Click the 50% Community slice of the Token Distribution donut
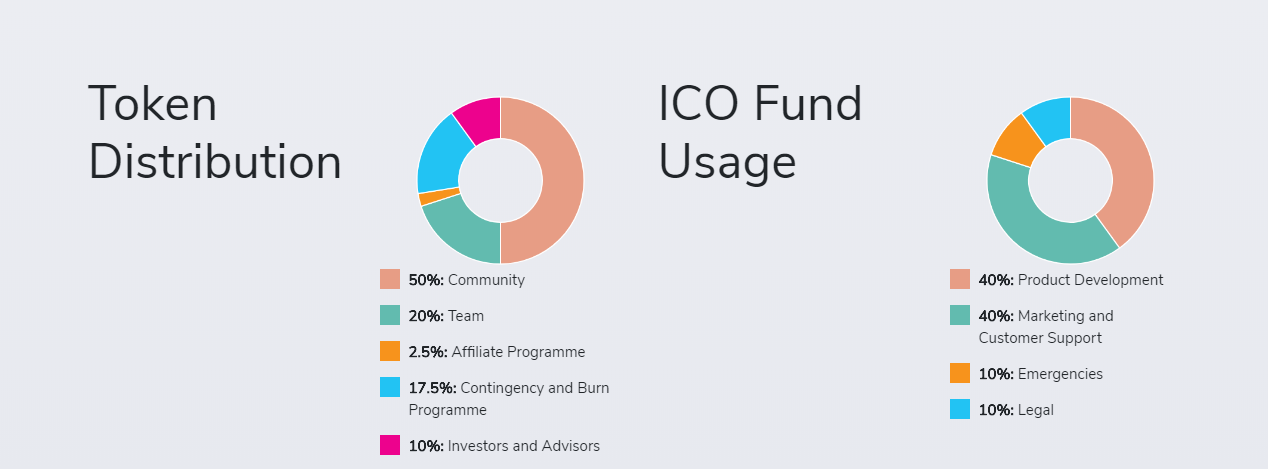Viewport: 1268px width, 469px height. pos(560,180)
